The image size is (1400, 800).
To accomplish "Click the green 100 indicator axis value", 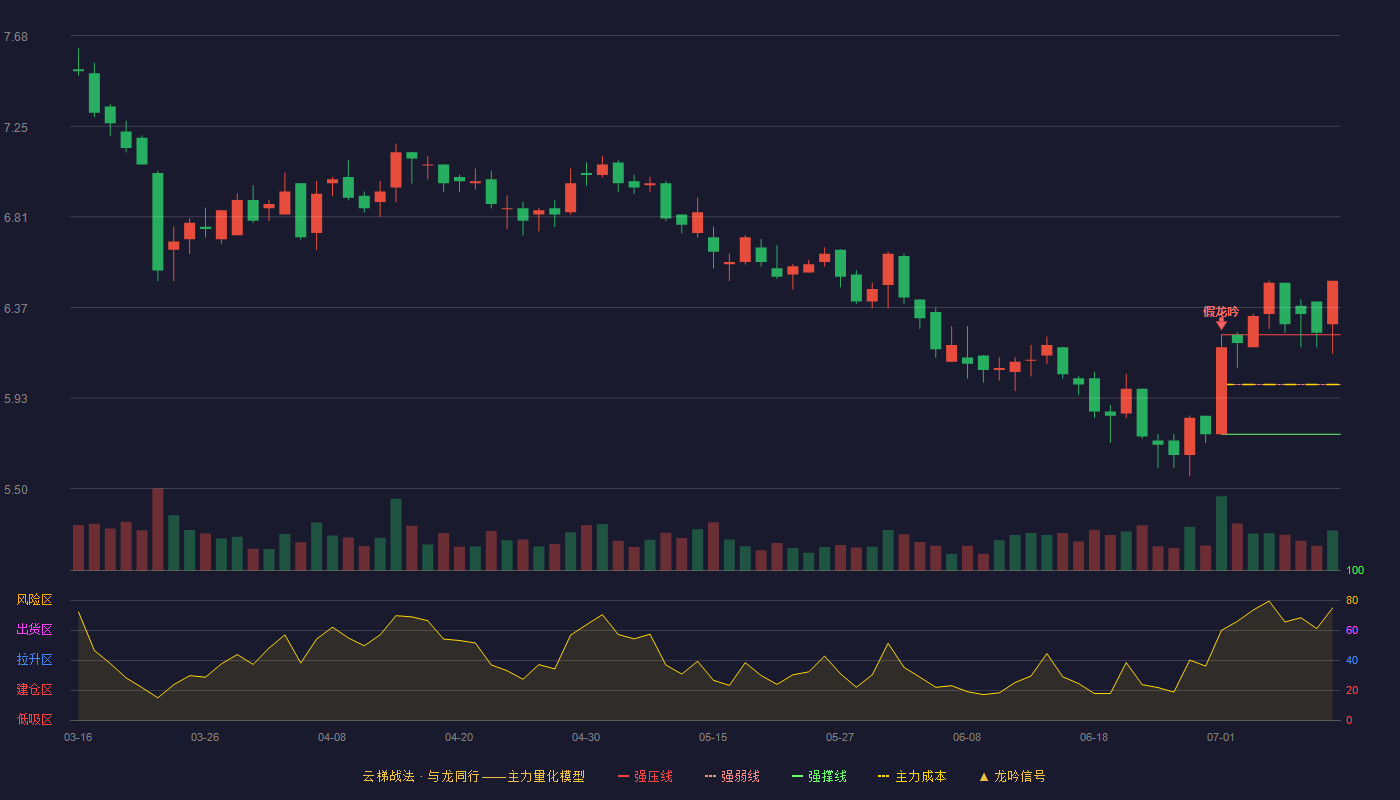I will point(1355,571).
